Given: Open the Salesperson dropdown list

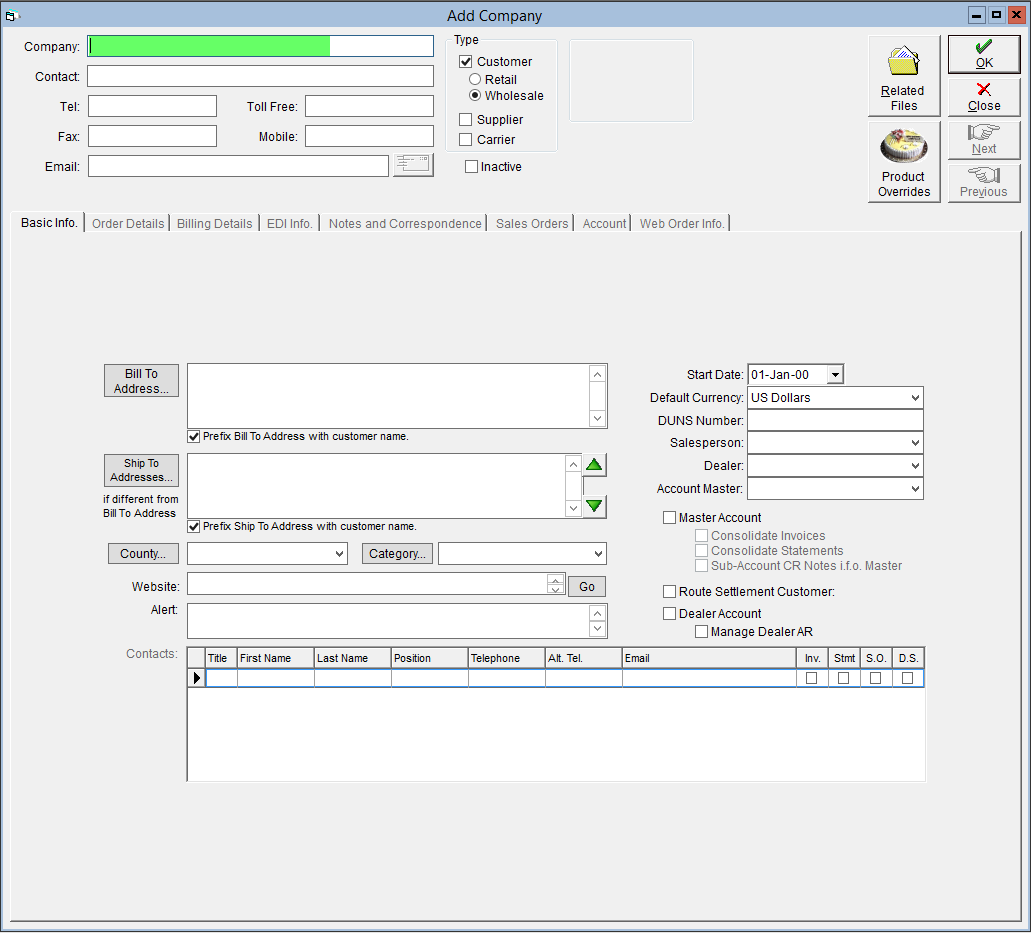Looking at the screenshot, I should tap(915, 443).
